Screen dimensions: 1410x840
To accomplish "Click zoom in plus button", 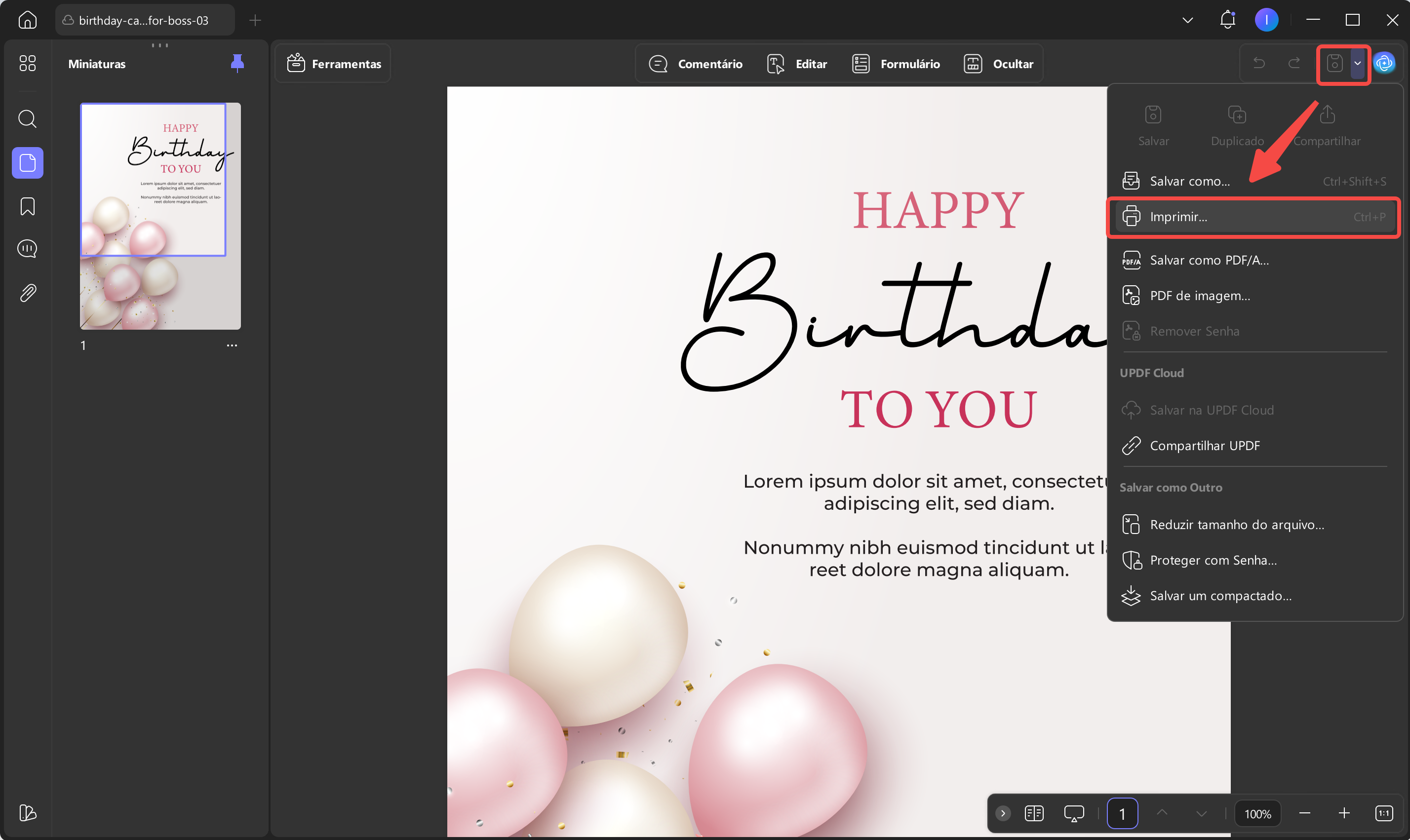I will click(1344, 813).
